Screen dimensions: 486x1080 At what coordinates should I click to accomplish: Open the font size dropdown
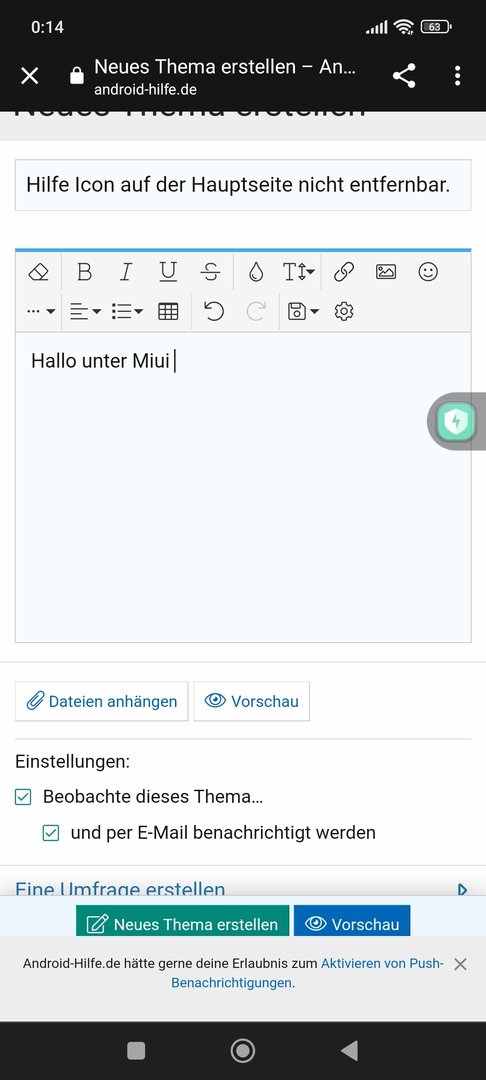299,272
